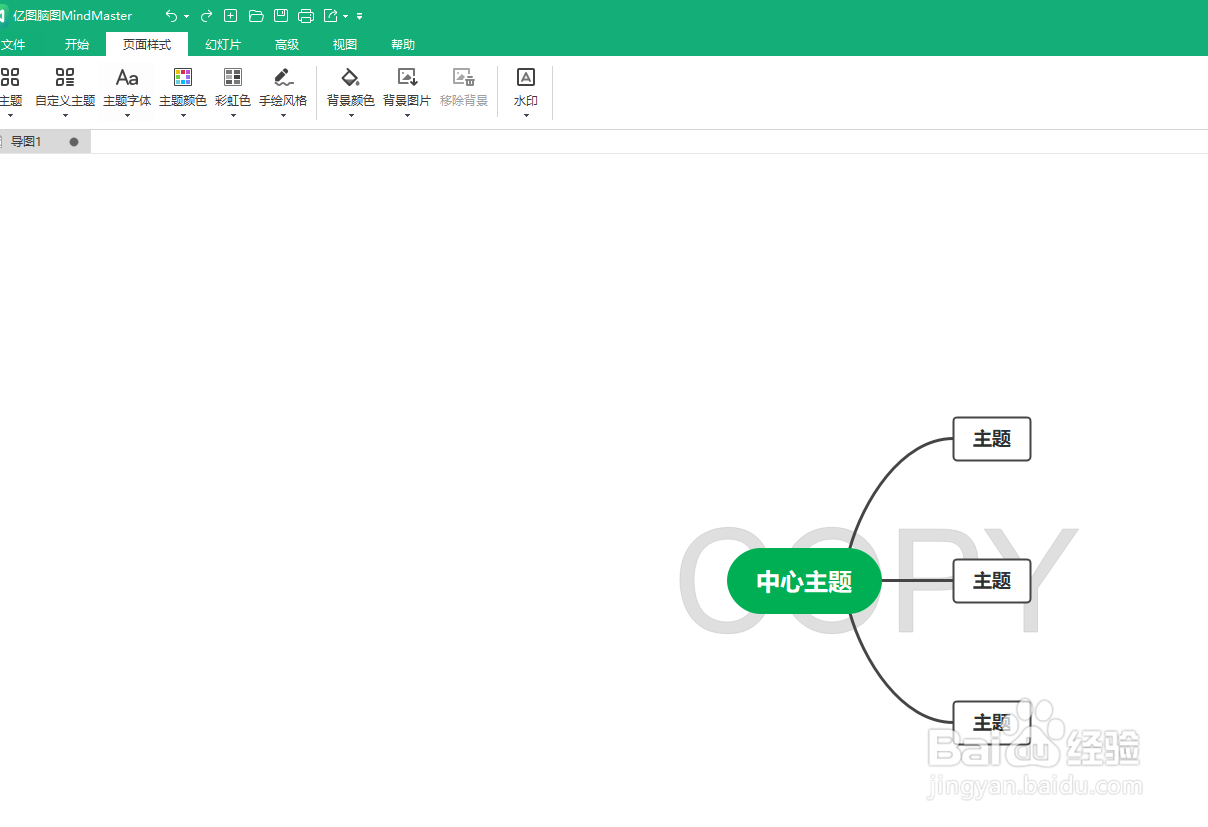
Task: Select the middle 主题 branch node
Action: 992,581
